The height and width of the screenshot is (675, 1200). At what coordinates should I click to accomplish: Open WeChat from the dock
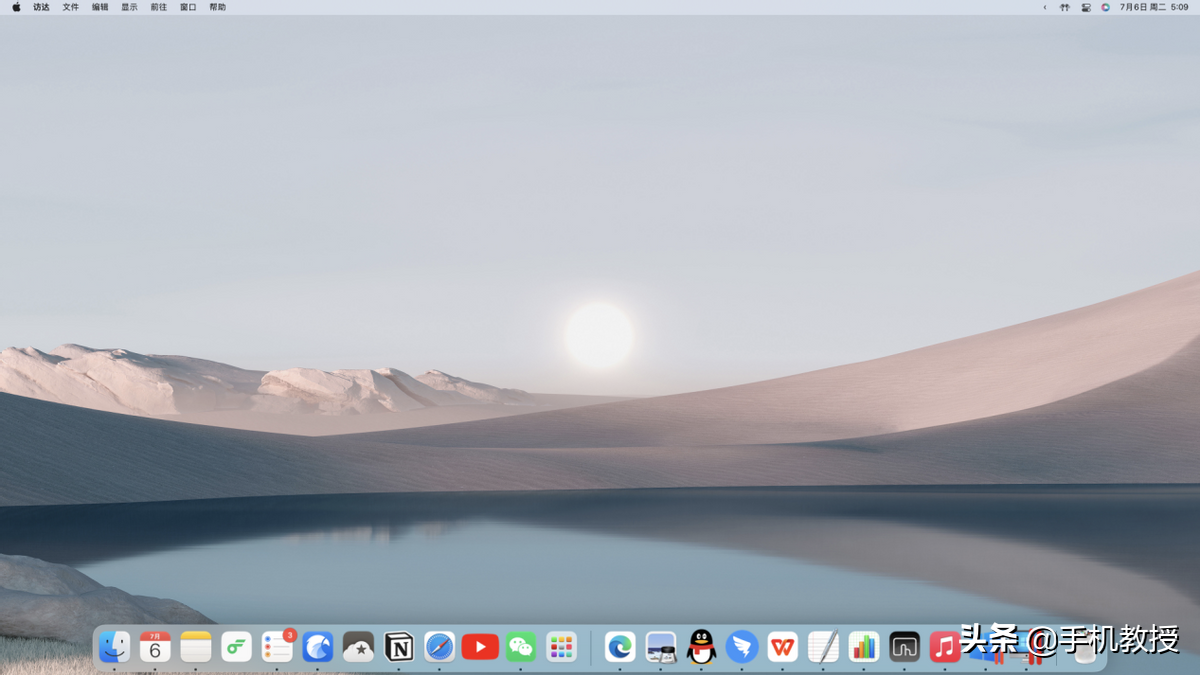(520, 647)
